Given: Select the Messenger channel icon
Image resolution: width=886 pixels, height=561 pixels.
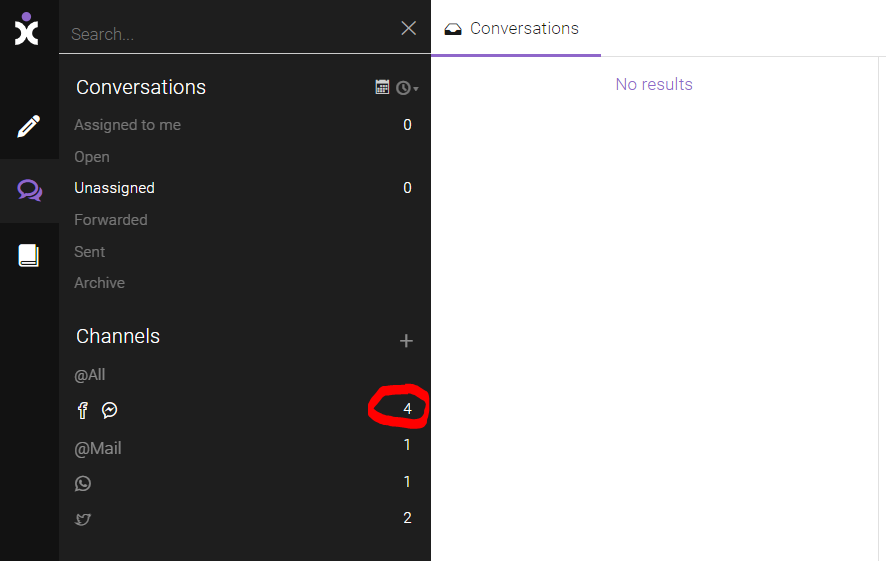Looking at the screenshot, I should [x=110, y=410].
